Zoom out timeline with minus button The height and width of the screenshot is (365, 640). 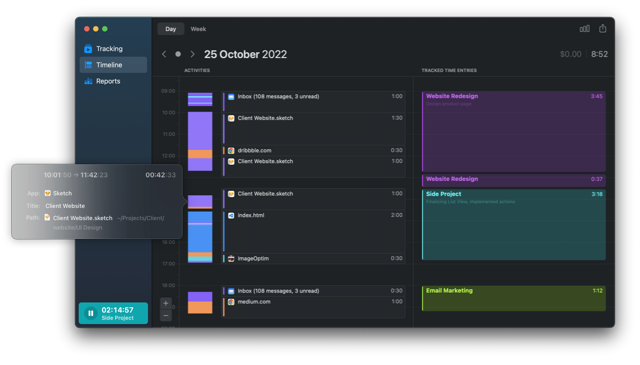click(166, 316)
